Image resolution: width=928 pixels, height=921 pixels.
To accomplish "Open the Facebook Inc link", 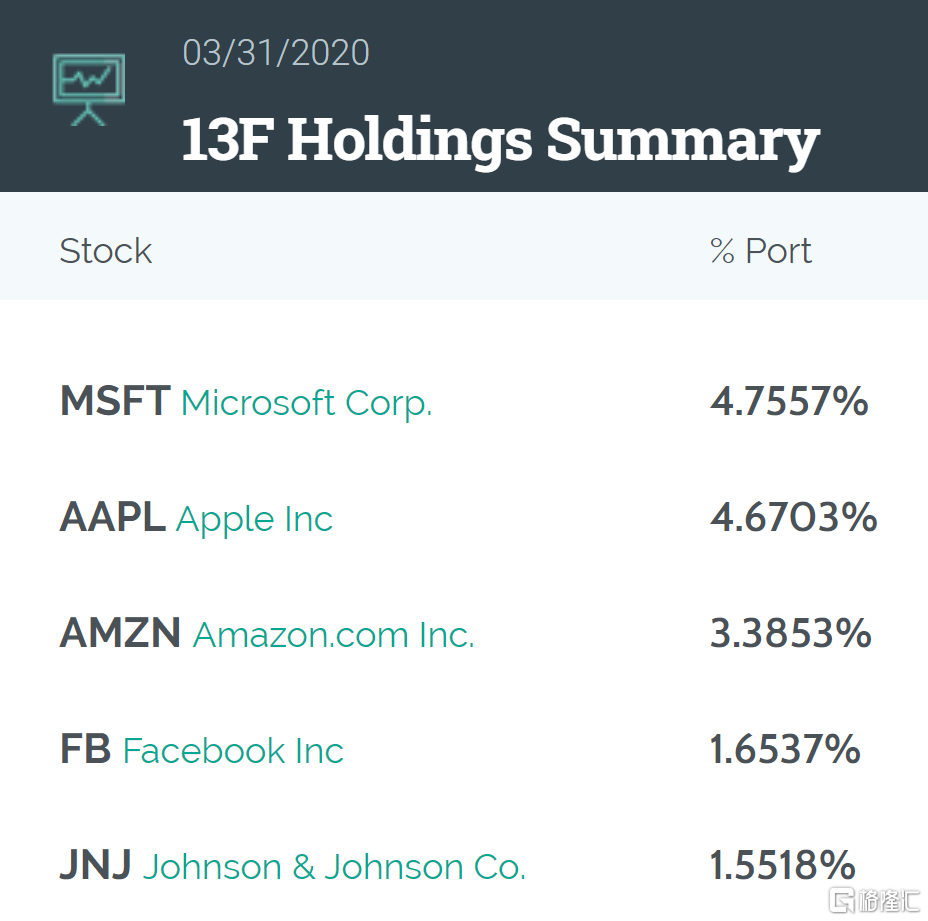I will tap(233, 751).
